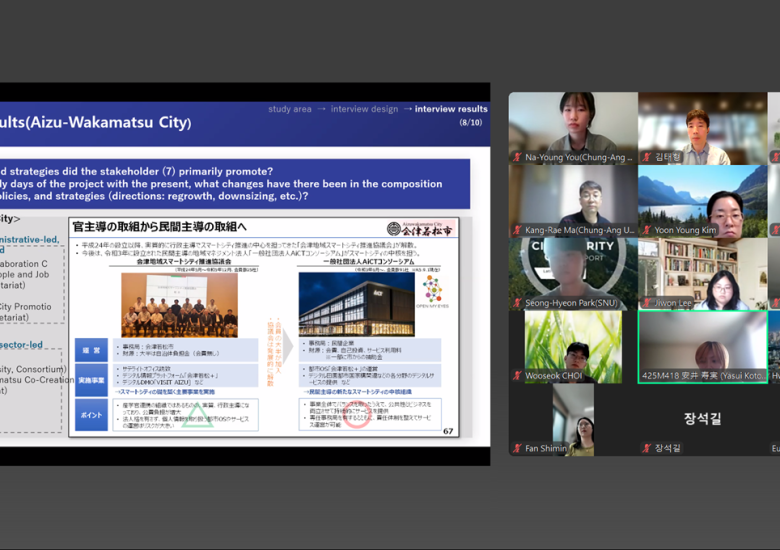Click the '(8/10)' slide counter
This screenshot has width=780, height=550.
point(471,122)
